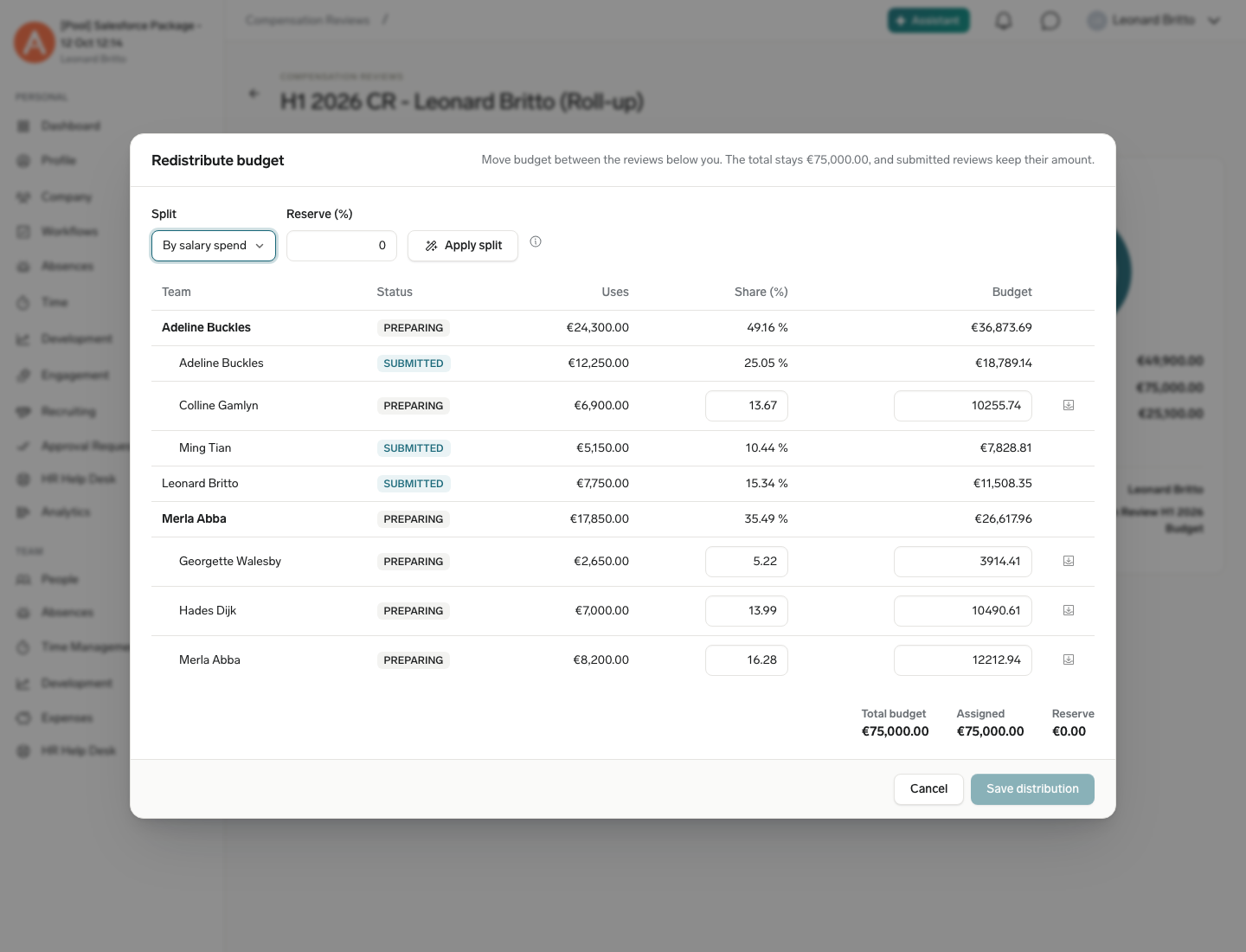
Task: Expand the Leonard Britto user menu chevron
Action: 1214,21
